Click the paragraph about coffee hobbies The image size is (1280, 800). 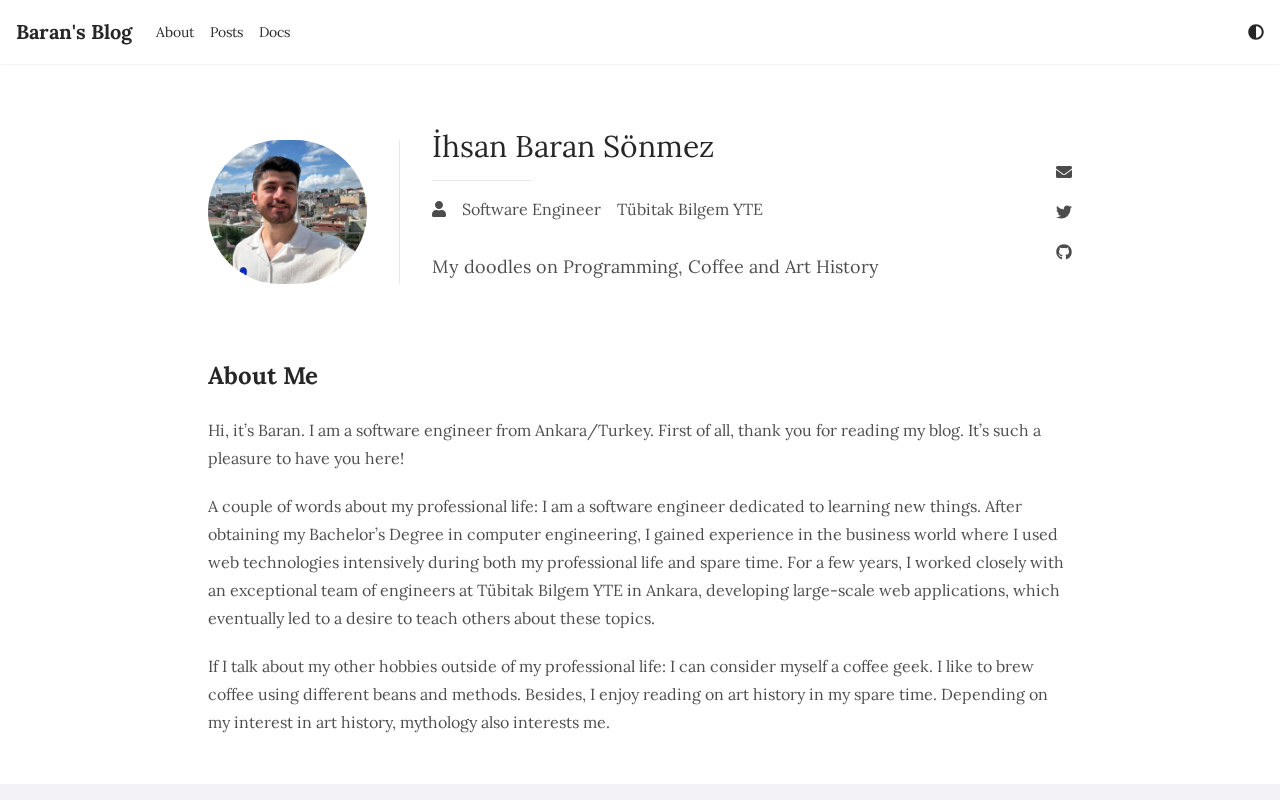[628, 694]
